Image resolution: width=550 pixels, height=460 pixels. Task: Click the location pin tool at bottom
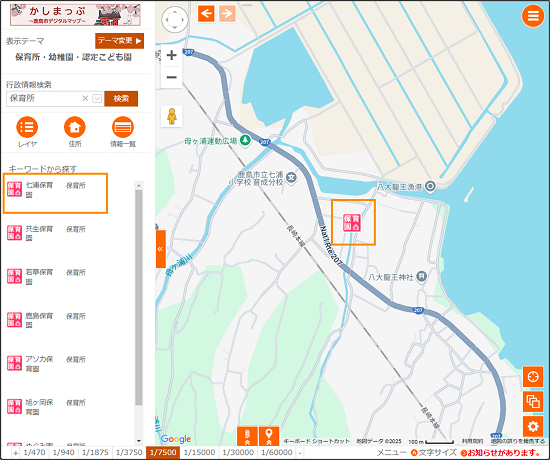269,436
